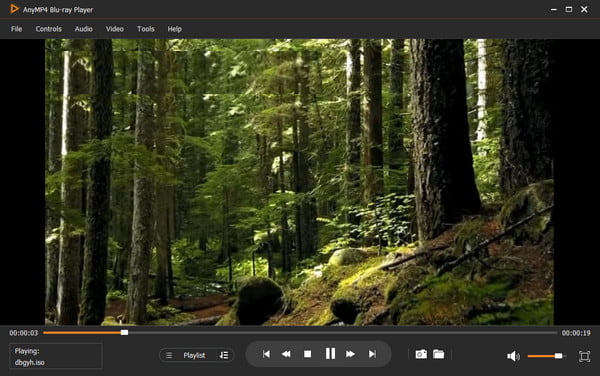Viewport: 600px width, 376px height.
Task: Toggle fullscreen mode icon
Action: coord(584,356)
